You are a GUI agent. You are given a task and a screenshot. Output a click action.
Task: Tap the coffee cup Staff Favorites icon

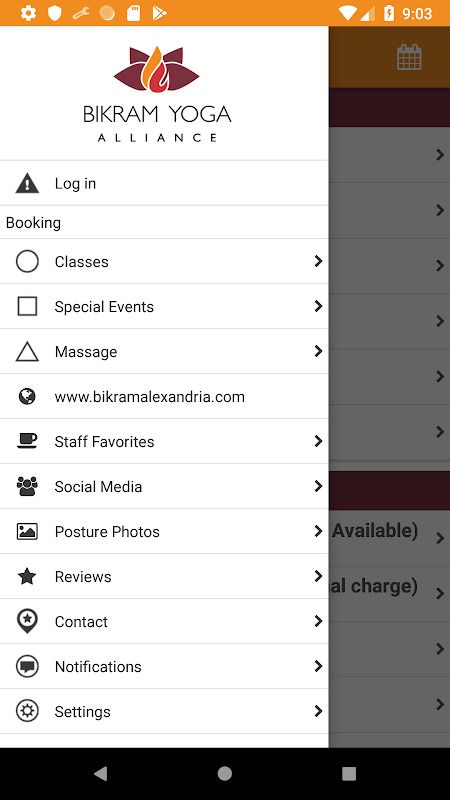(27, 441)
